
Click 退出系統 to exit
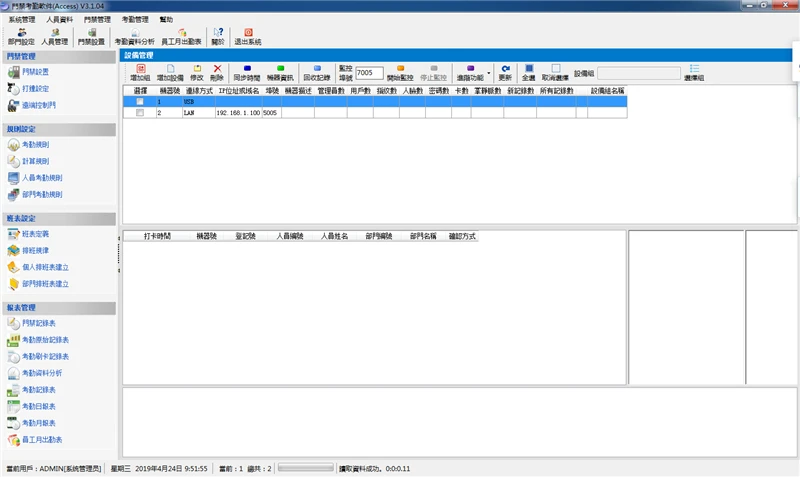[x=248, y=37]
